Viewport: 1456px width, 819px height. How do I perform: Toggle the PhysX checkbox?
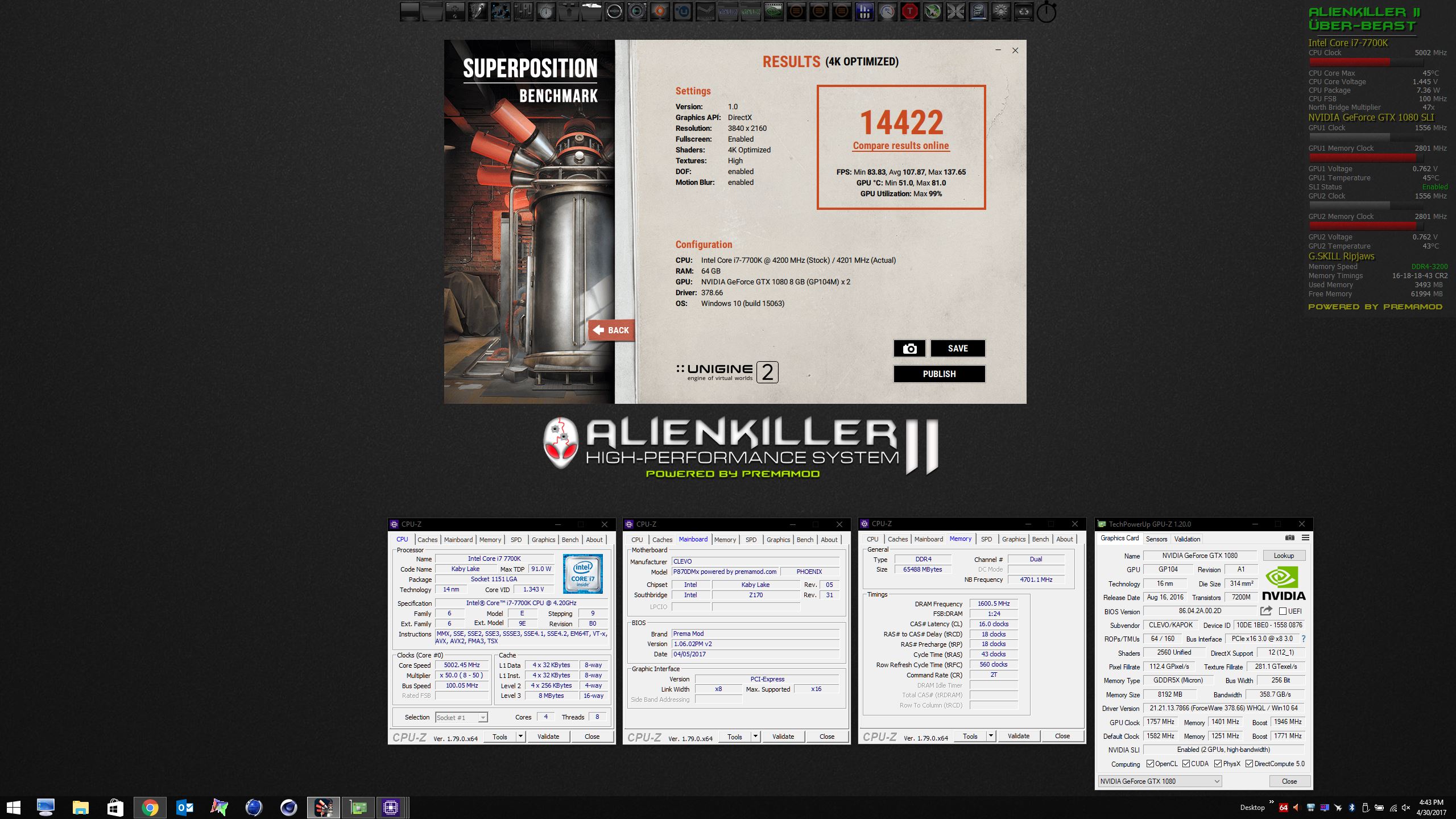click(x=1218, y=764)
